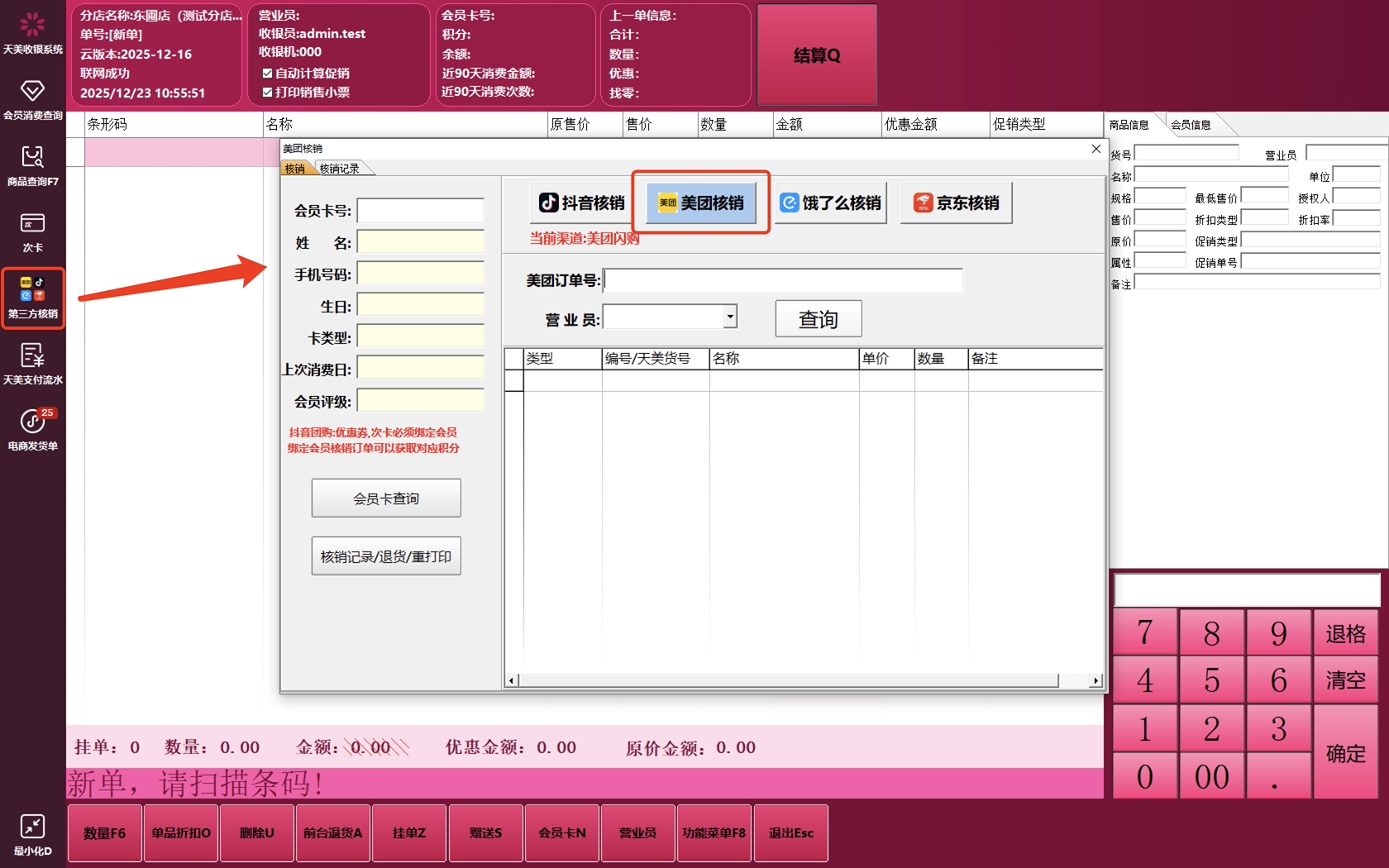The image size is (1389, 868).
Task: Click the 最小化D minimize icon
Action: tap(32, 827)
